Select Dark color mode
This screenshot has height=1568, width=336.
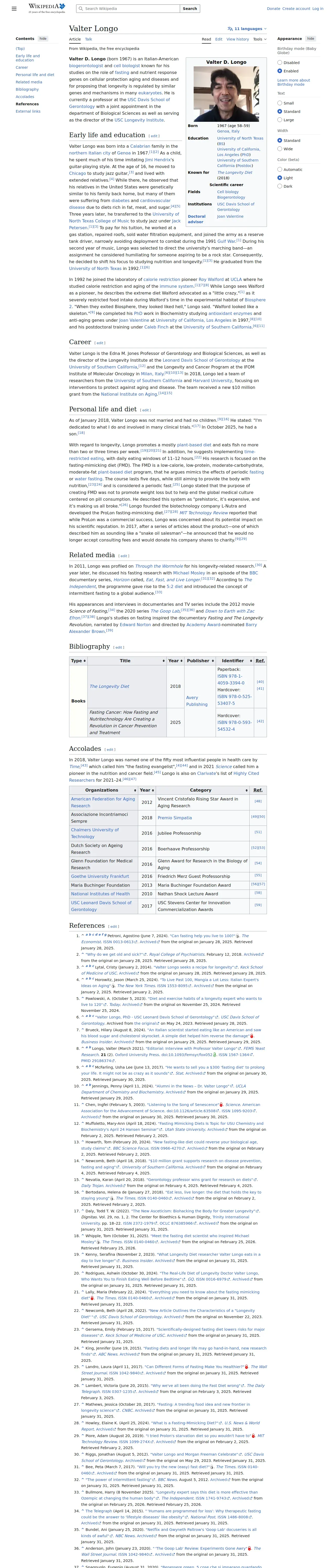click(x=280, y=186)
